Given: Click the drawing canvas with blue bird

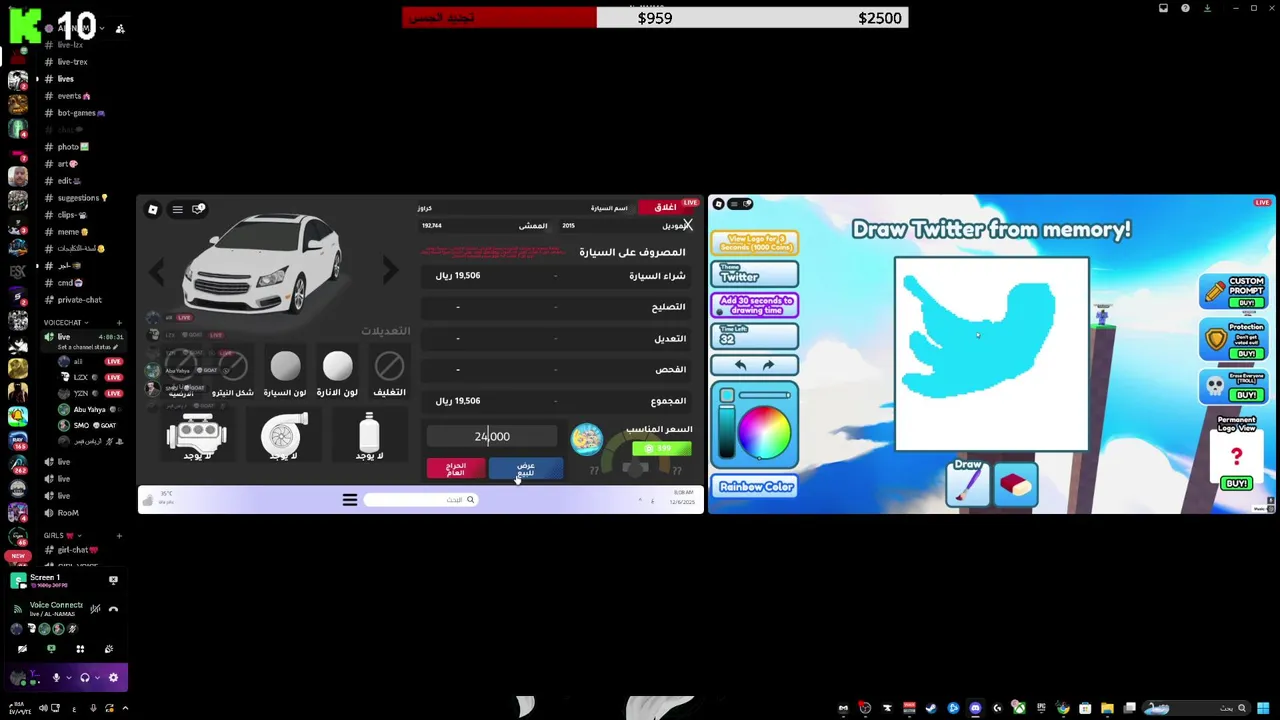Looking at the screenshot, I should click(992, 354).
